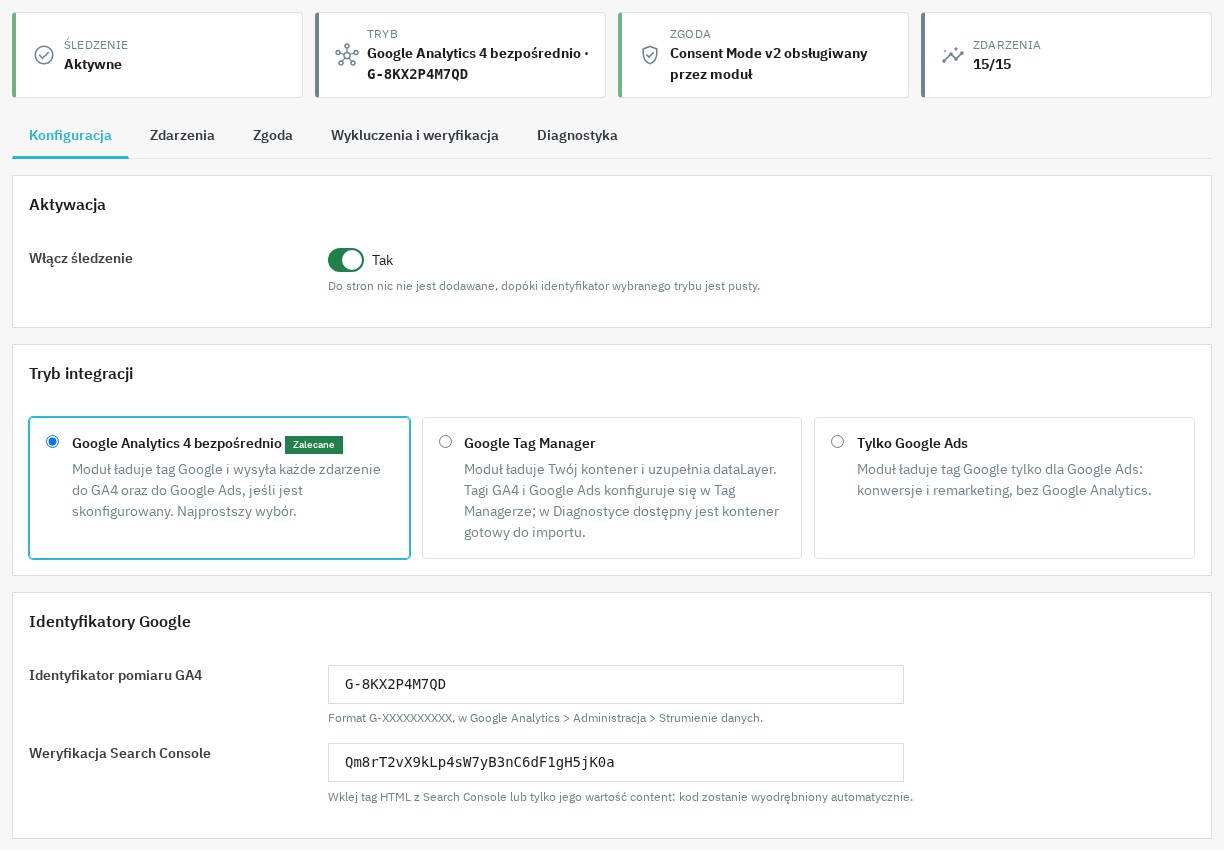
Task: Click the Włącz śledzenie label
Action: (81, 258)
